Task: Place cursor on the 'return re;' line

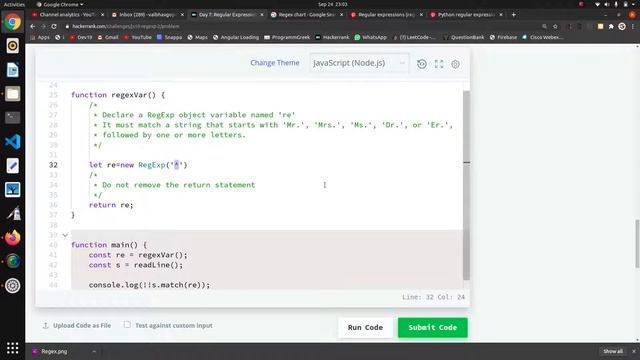Action: tap(111, 205)
